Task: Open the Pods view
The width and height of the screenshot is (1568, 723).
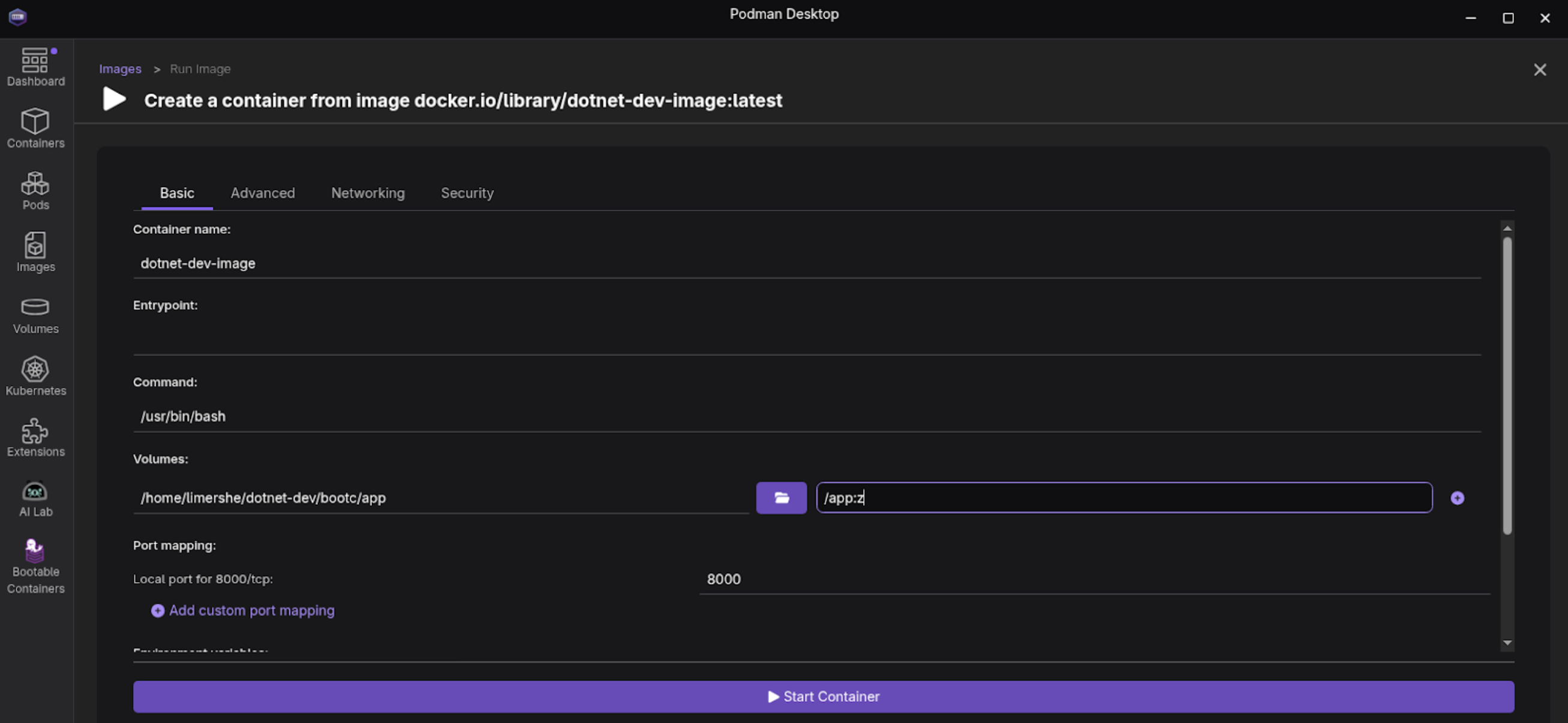Action: [35, 191]
